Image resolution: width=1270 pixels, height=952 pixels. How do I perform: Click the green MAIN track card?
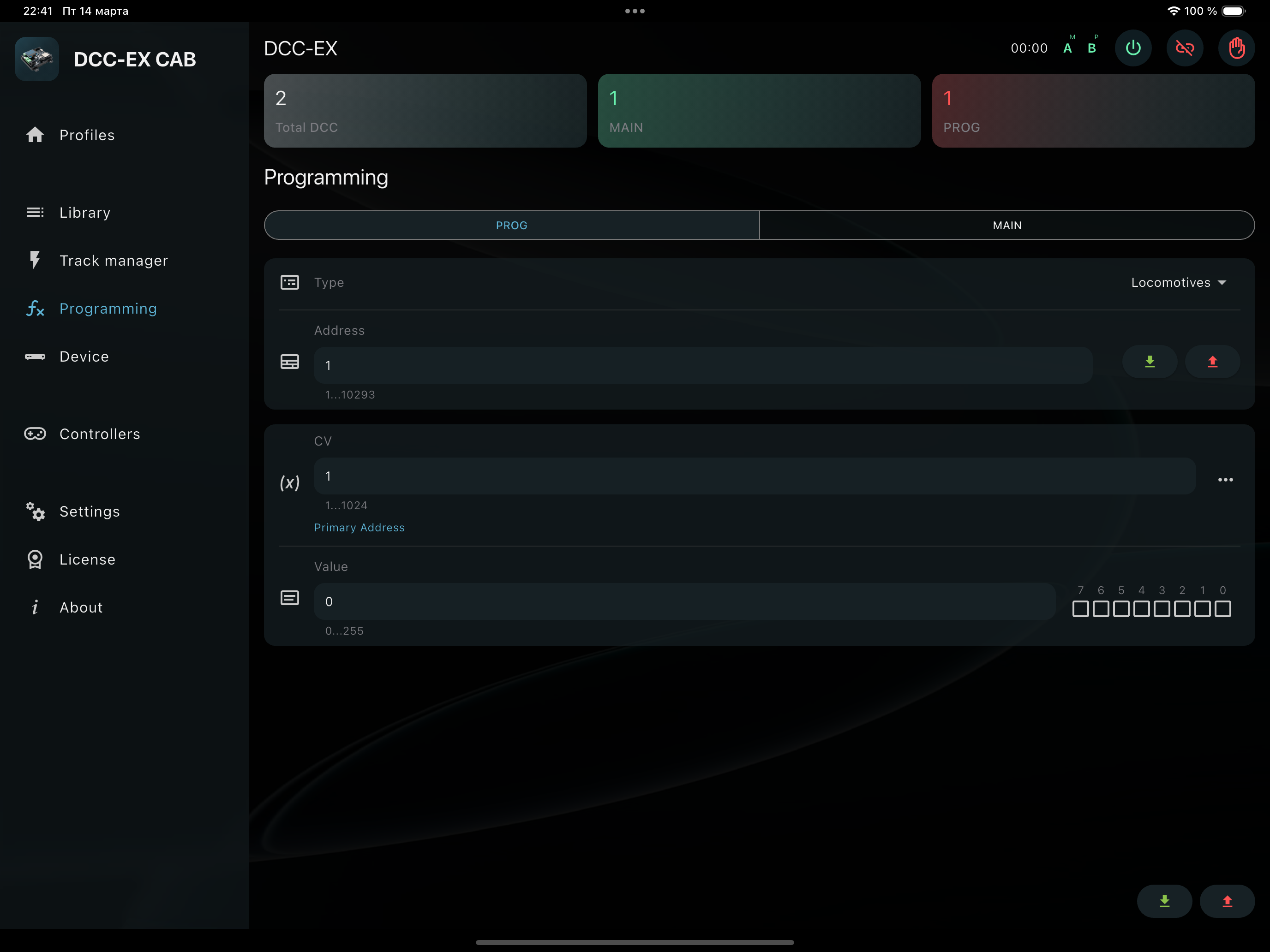click(759, 111)
